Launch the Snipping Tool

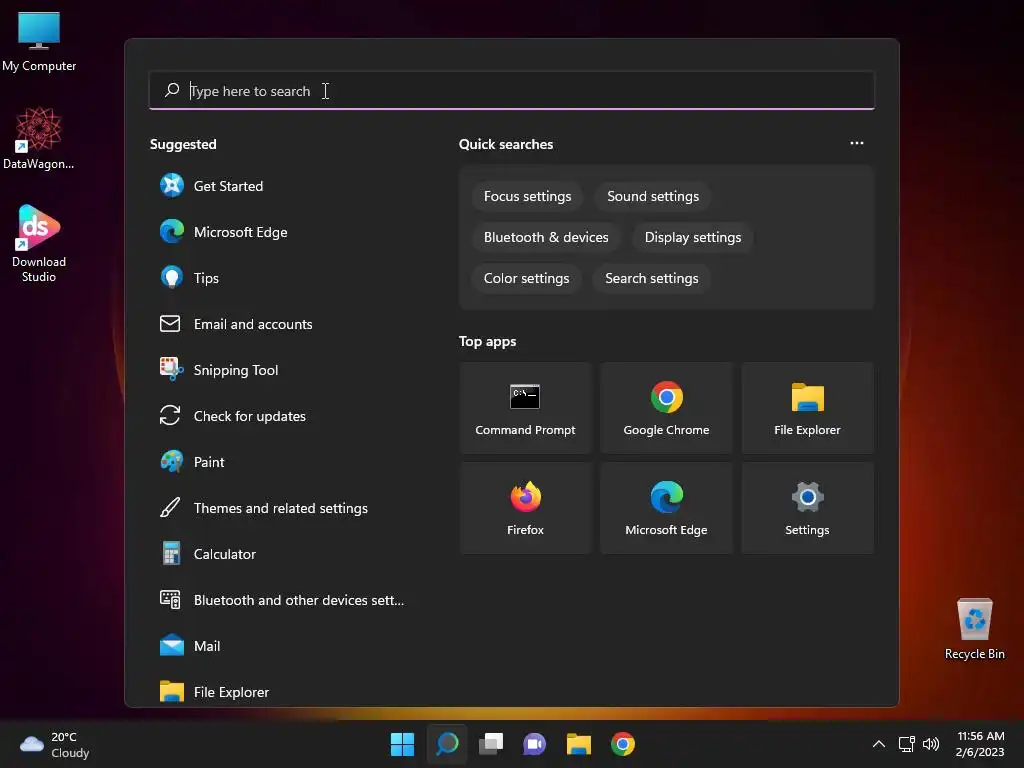click(284, 370)
